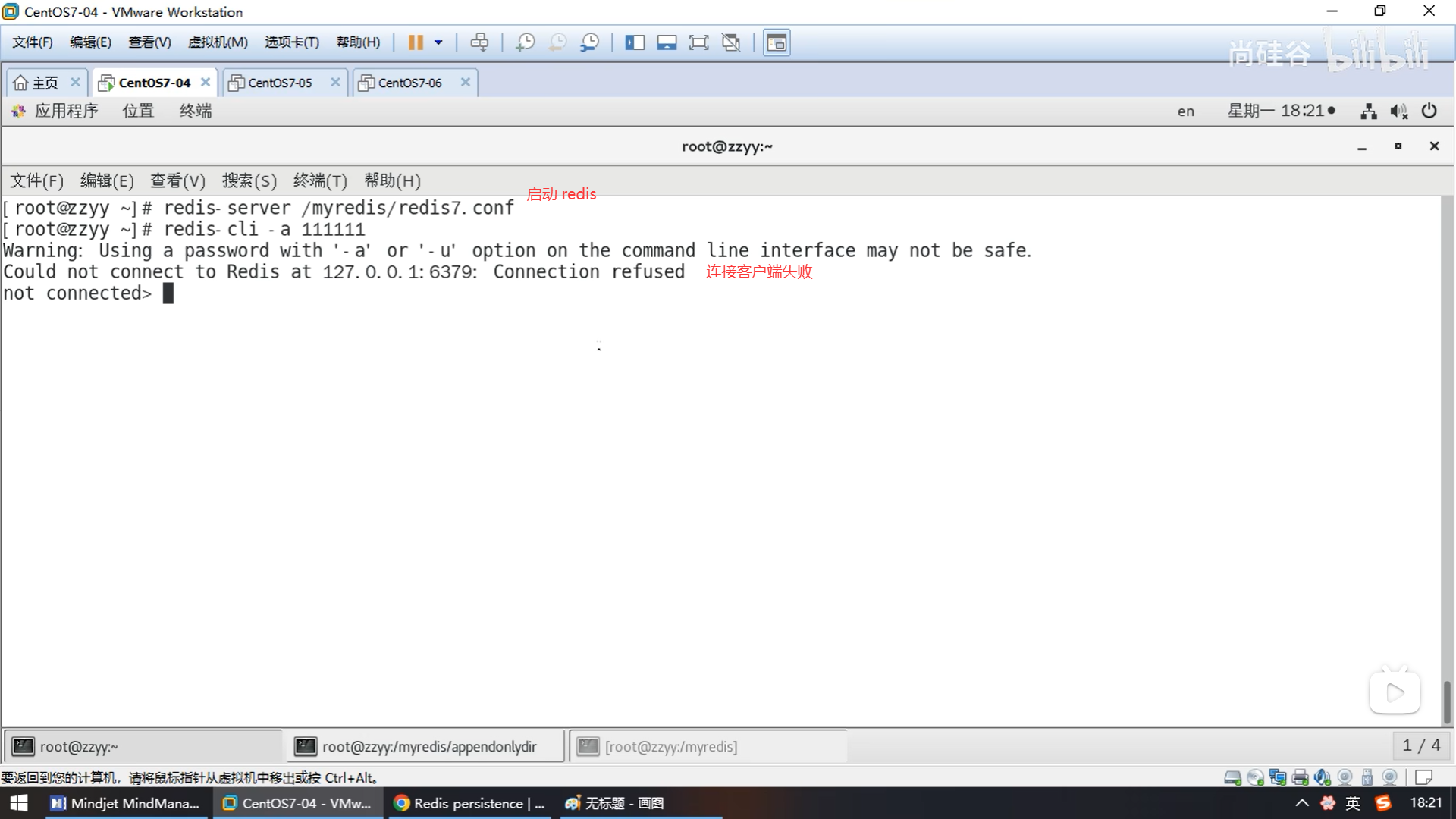This screenshot has width=1456, height=819.
Task: Click the GNOME network status icon
Action: [1368, 111]
